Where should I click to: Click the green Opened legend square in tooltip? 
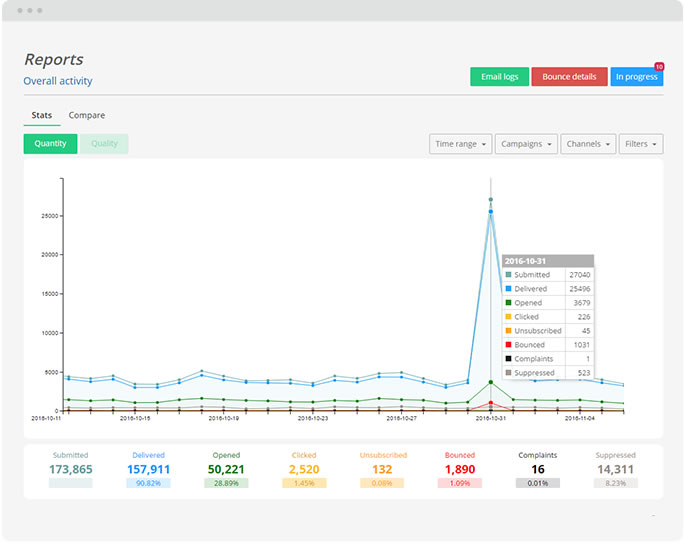pyautogui.click(x=507, y=303)
